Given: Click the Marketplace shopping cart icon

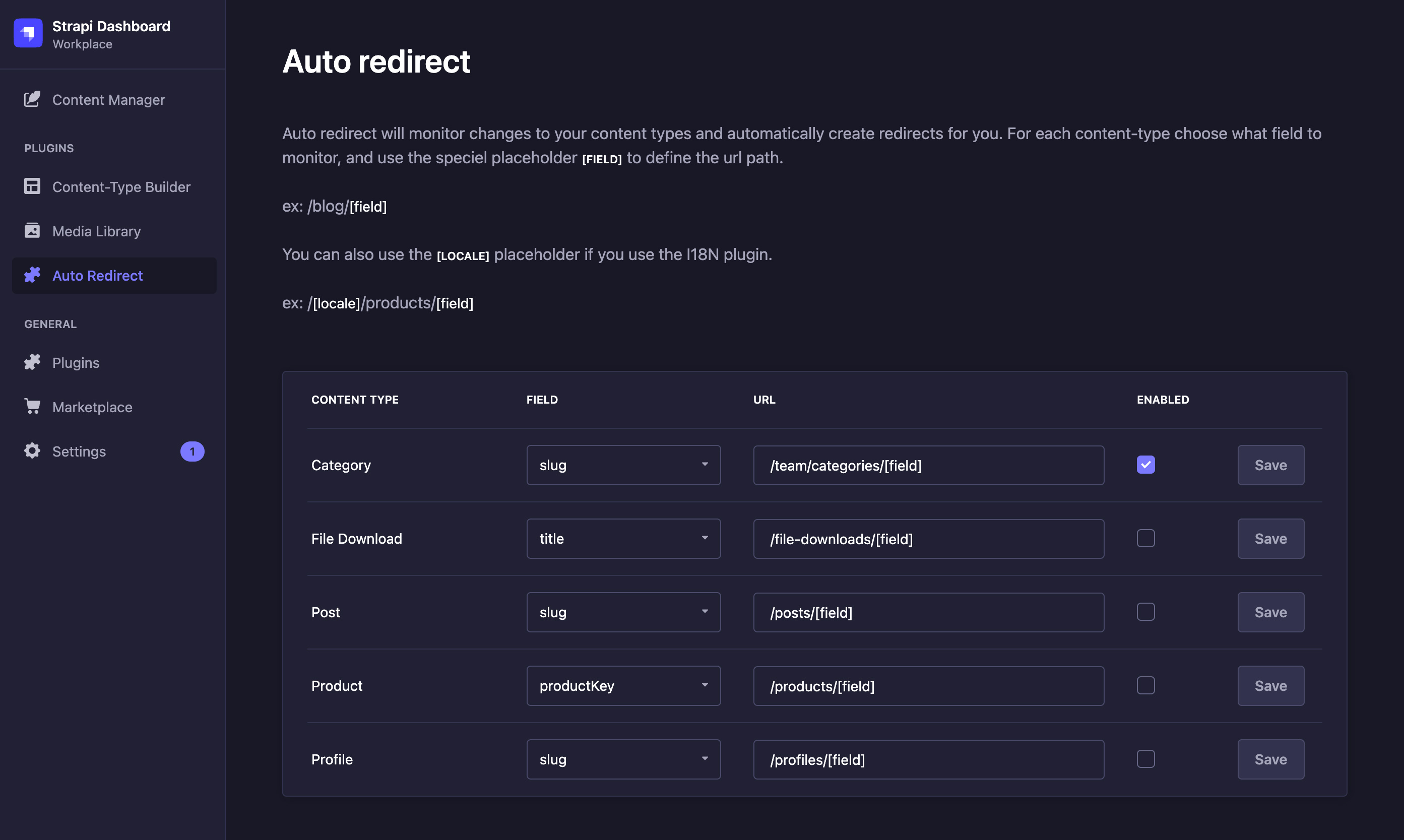Looking at the screenshot, I should [x=32, y=407].
